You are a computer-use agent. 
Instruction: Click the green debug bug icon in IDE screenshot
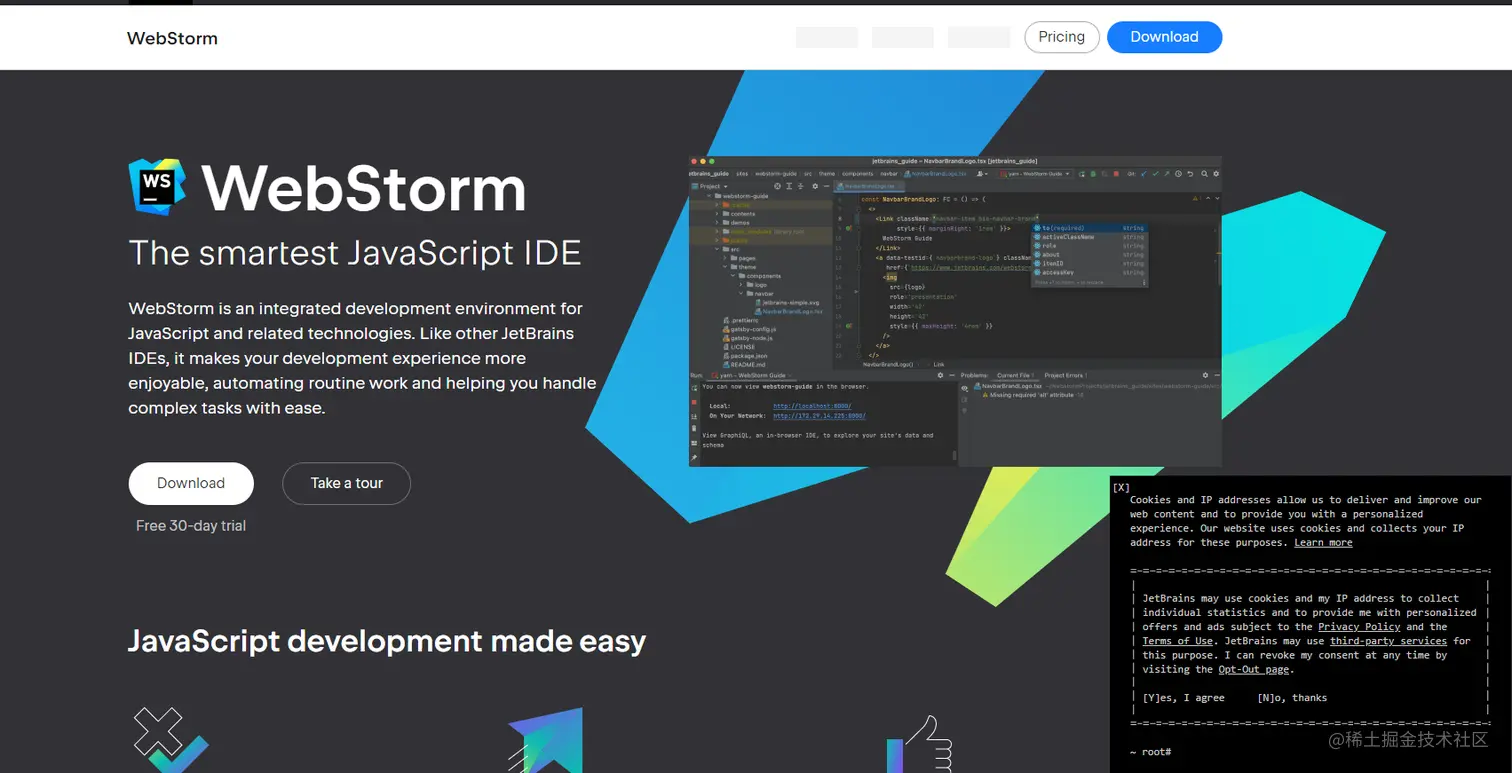point(1093,174)
